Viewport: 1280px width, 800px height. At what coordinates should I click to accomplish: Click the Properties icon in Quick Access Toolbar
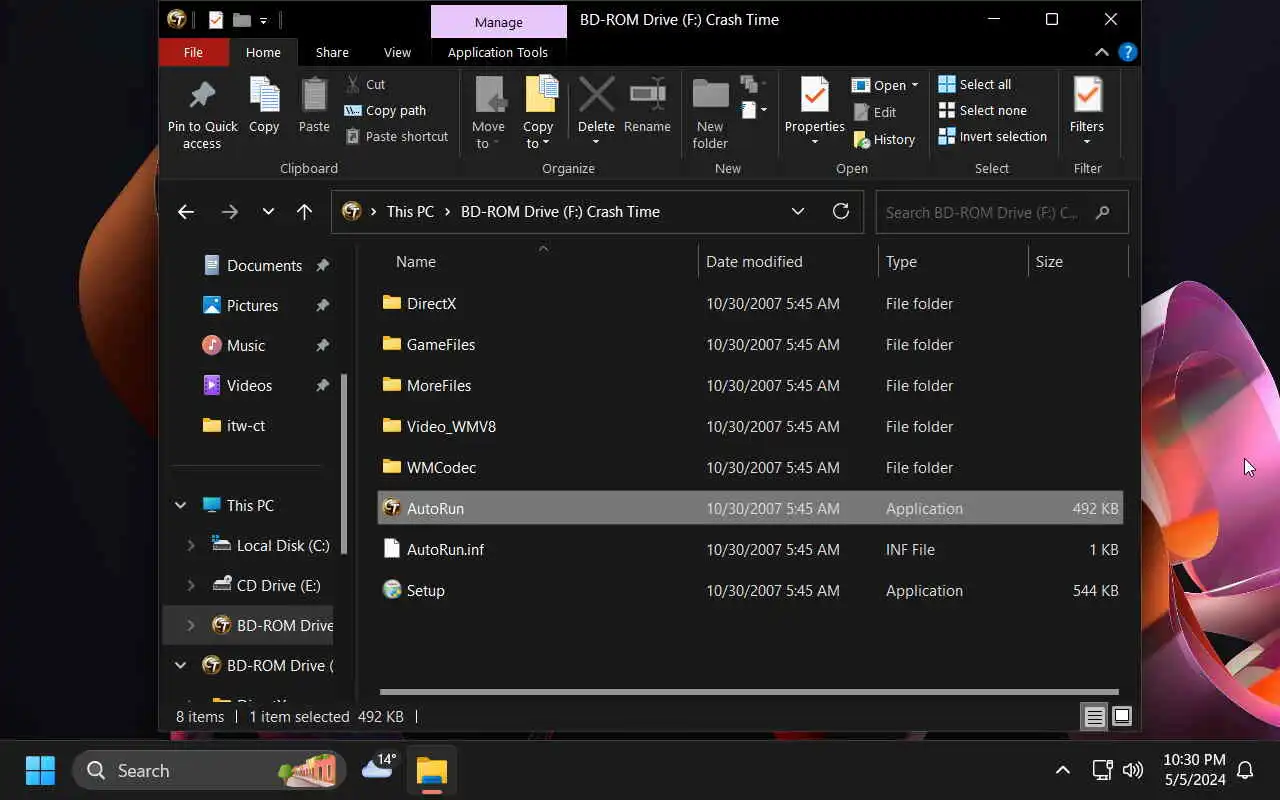[x=216, y=19]
